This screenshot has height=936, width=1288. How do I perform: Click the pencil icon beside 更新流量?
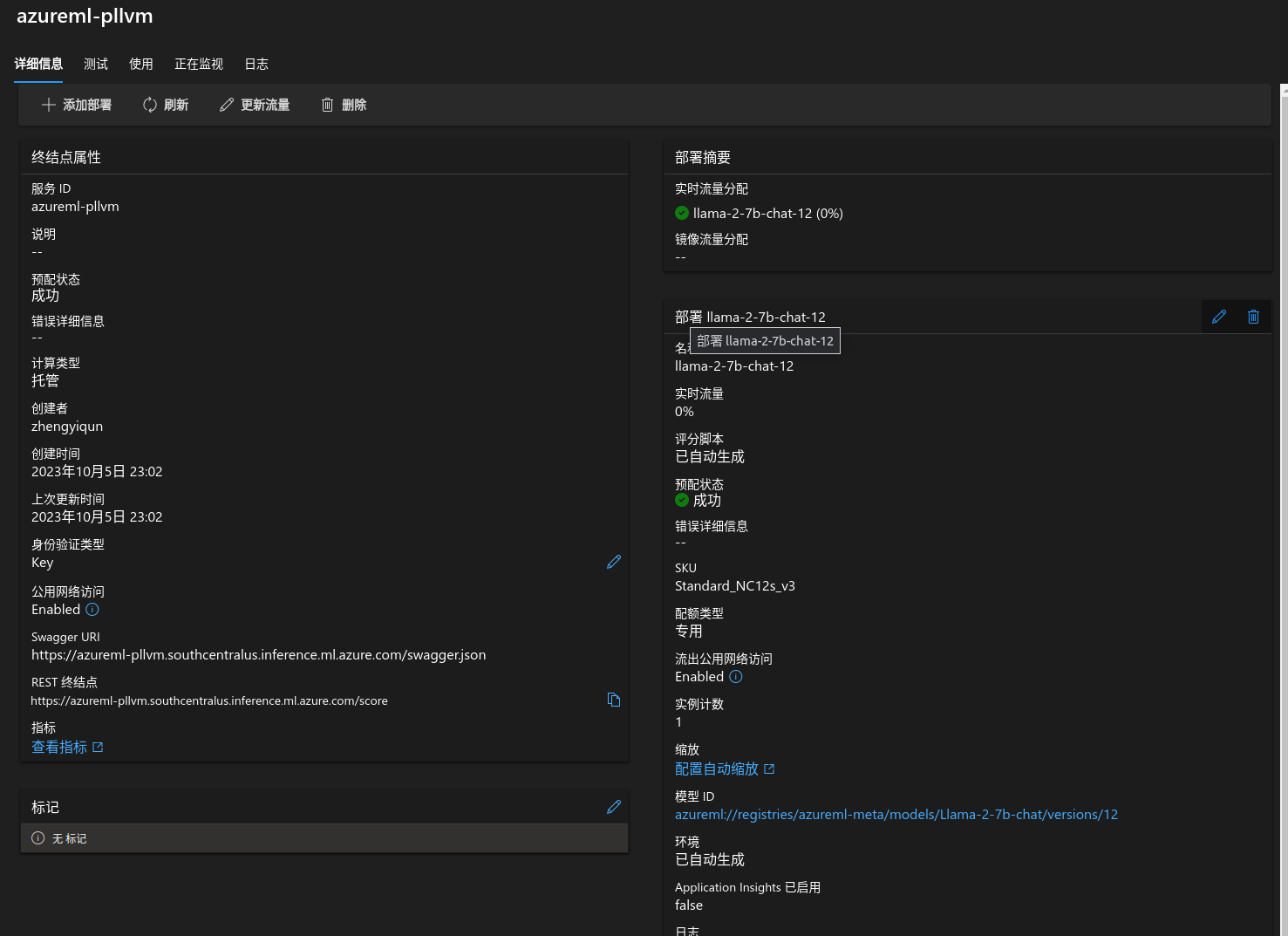(227, 105)
